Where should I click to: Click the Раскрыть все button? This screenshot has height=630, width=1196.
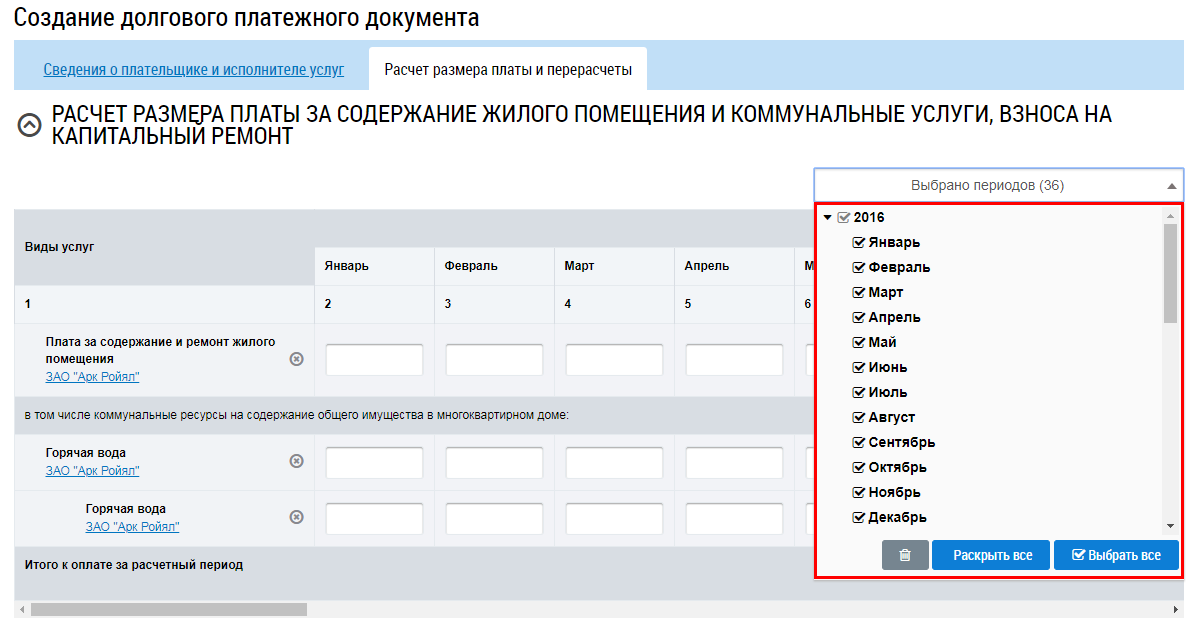pos(991,555)
